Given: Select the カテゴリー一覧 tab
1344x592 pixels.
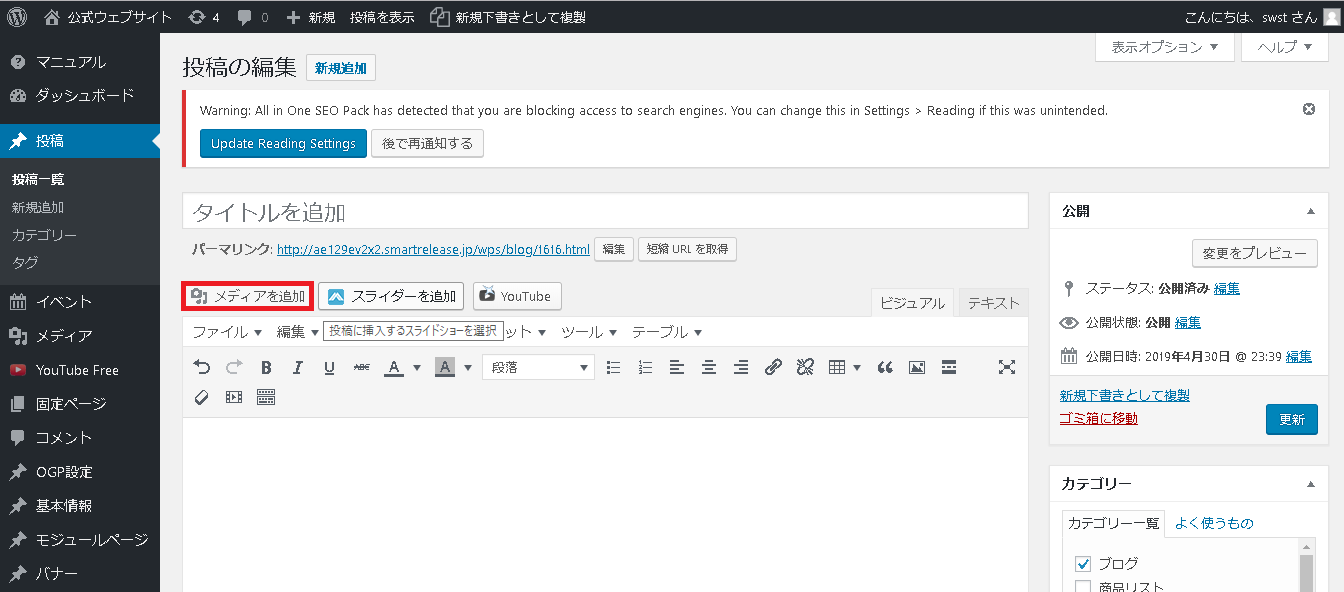Looking at the screenshot, I should pos(1113,523).
